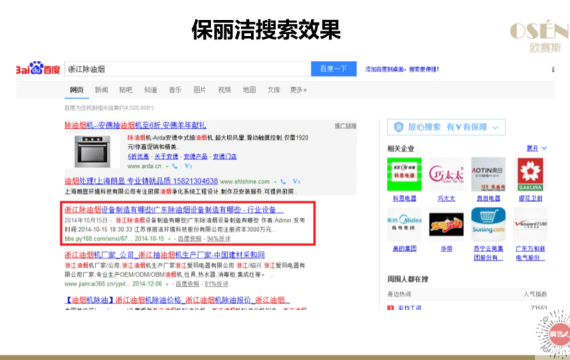Switch to the 音乐 tab
Screen dimensions: 570x360
coord(175,90)
